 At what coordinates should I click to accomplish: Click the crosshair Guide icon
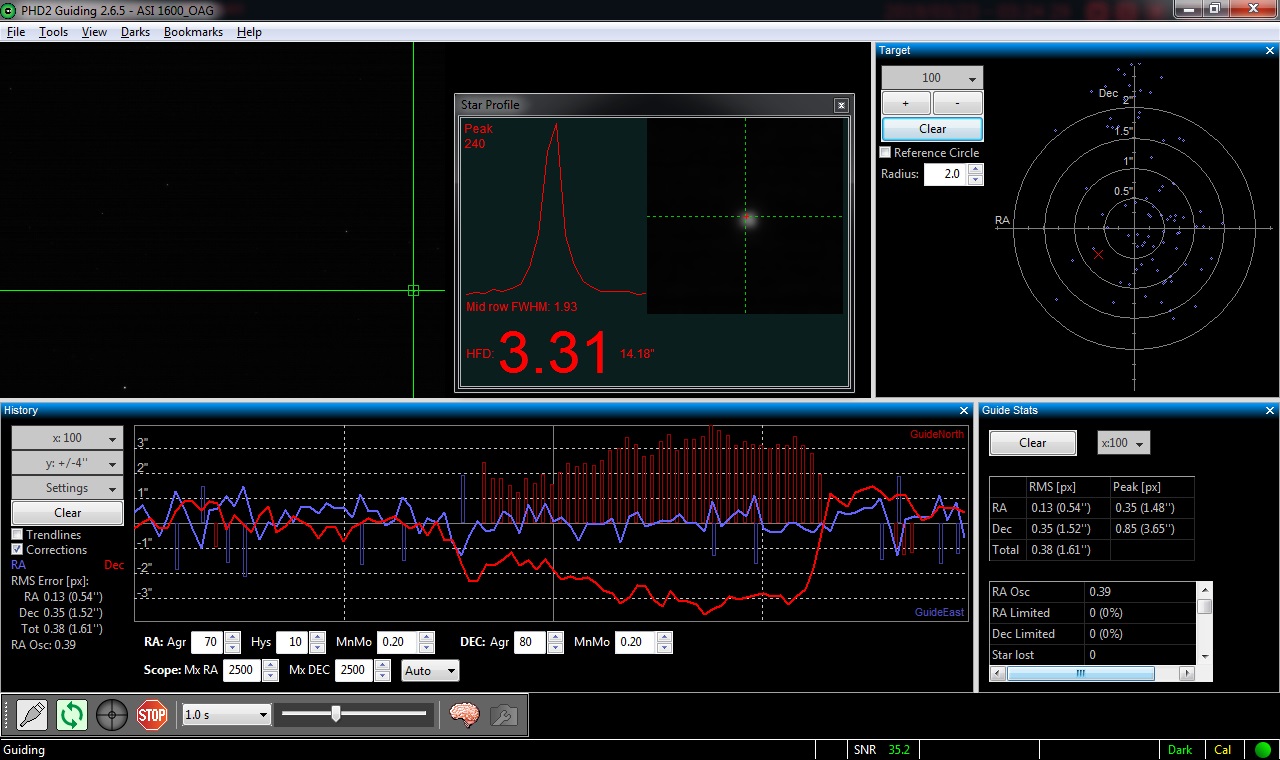coord(112,715)
